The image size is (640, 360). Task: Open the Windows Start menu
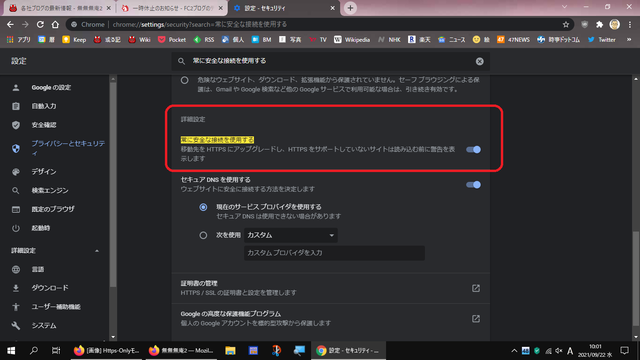[x=11, y=351]
